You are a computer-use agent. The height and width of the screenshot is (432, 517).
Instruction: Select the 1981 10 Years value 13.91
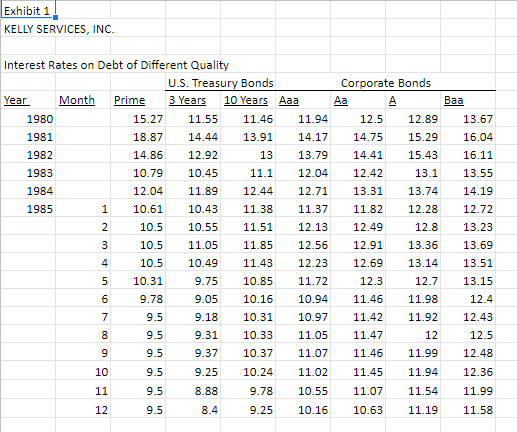(x=248, y=137)
